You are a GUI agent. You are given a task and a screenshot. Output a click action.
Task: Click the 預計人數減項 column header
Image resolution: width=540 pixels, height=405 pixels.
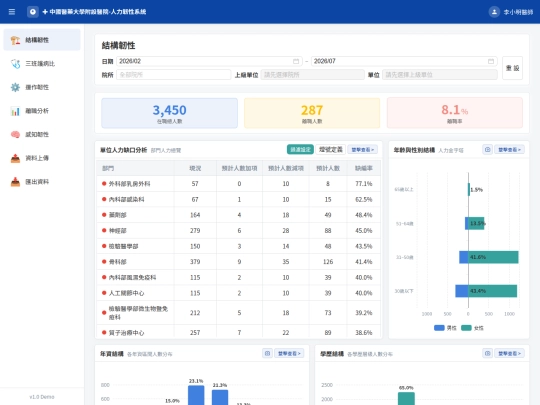pos(286,168)
